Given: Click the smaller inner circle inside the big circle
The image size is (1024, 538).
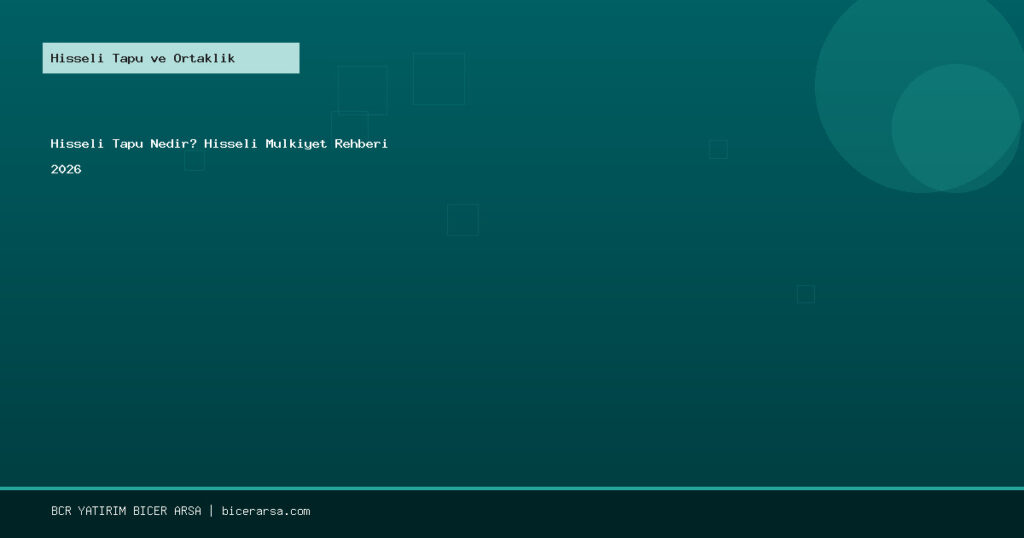Looking at the screenshot, I should [955, 128].
